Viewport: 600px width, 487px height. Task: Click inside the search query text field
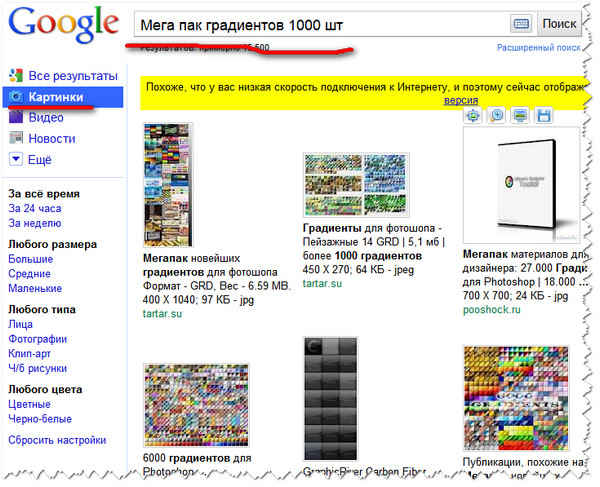click(320, 23)
